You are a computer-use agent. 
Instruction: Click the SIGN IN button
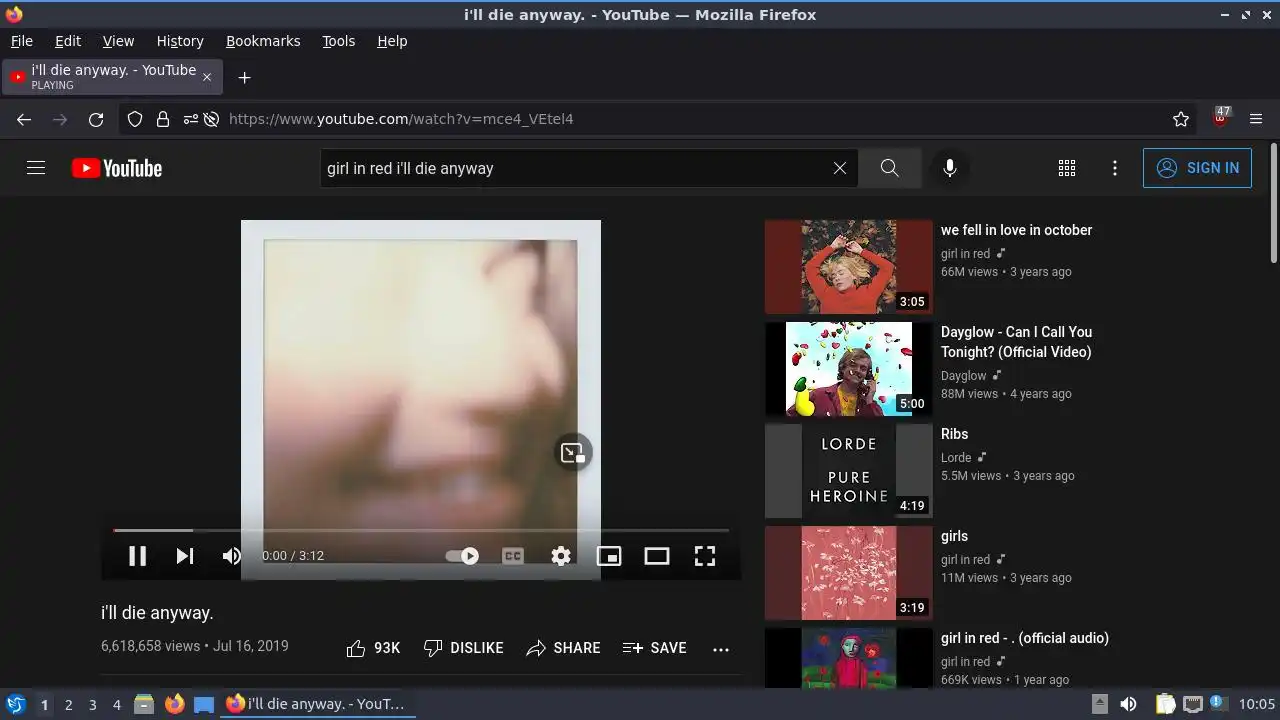1197,168
